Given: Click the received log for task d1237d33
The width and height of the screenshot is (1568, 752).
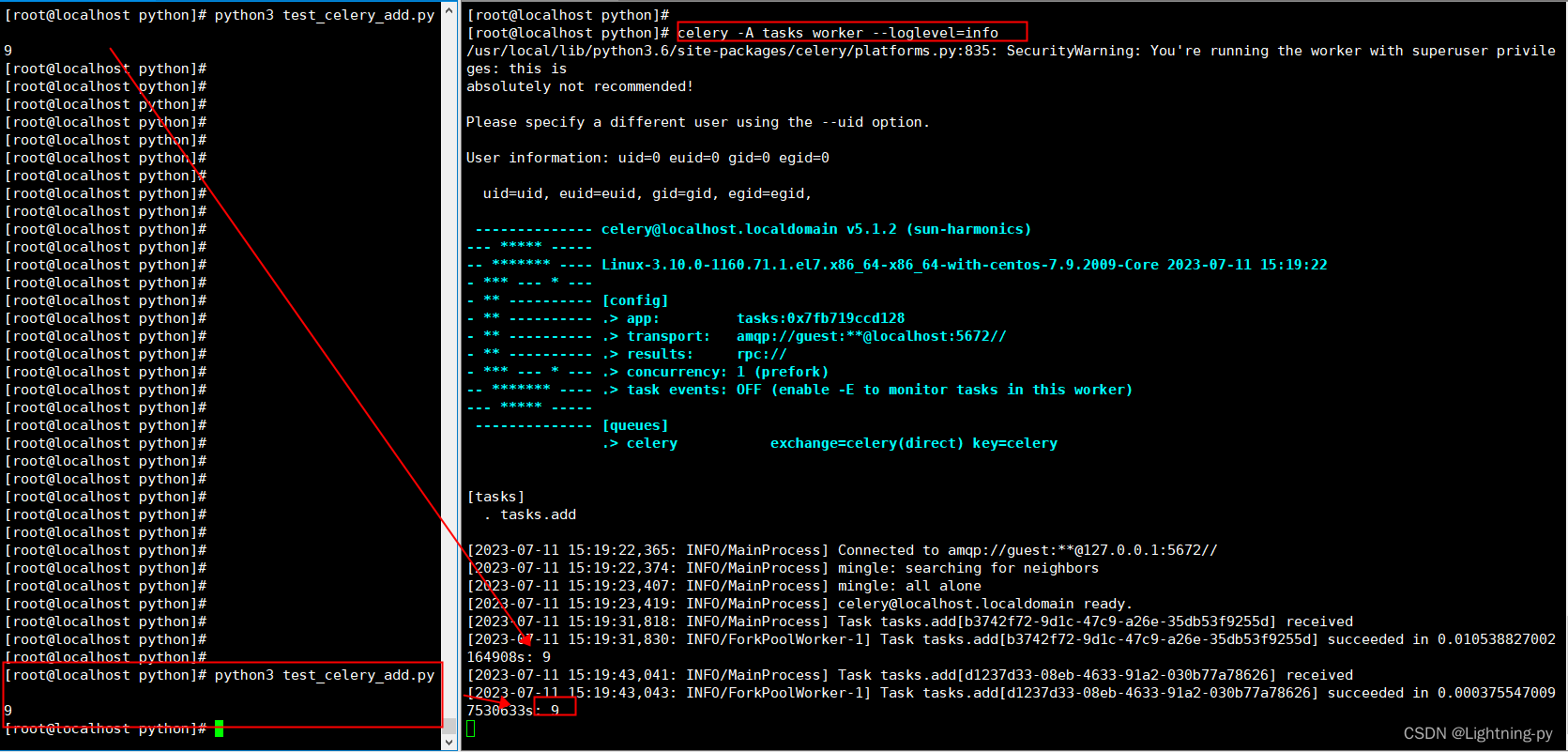Looking at the screenshot, I should (910, 675).
